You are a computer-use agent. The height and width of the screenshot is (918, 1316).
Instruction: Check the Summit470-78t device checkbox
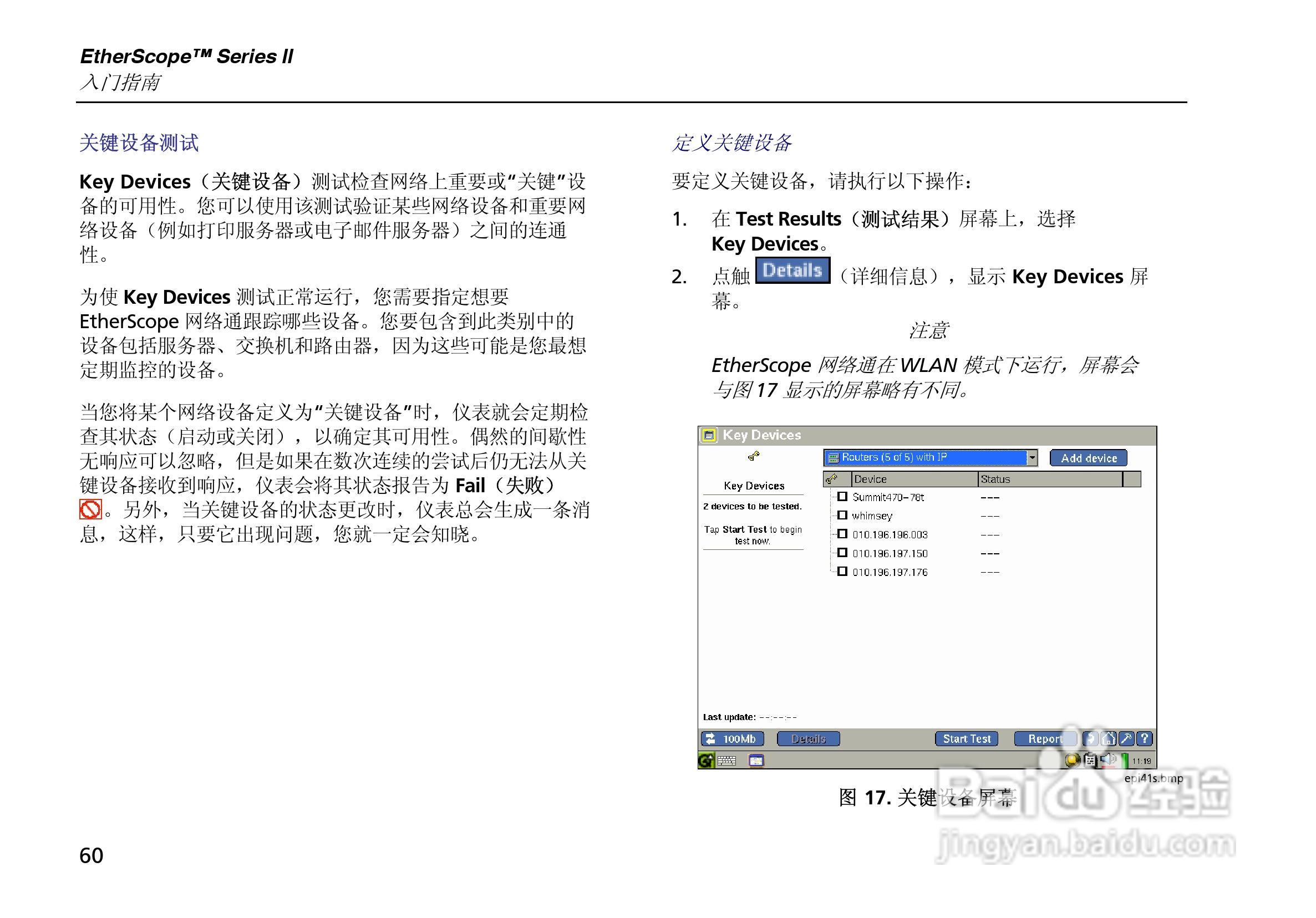(842, 497)
